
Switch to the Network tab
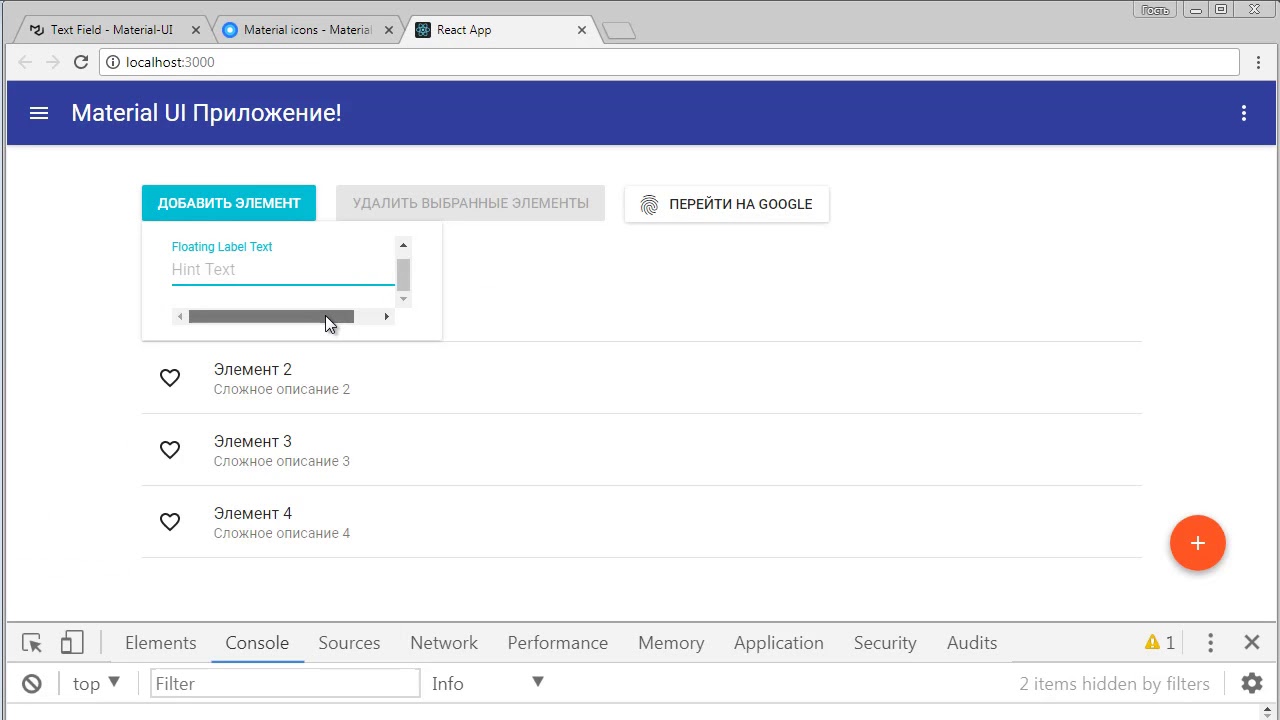[x=444, y=643]
